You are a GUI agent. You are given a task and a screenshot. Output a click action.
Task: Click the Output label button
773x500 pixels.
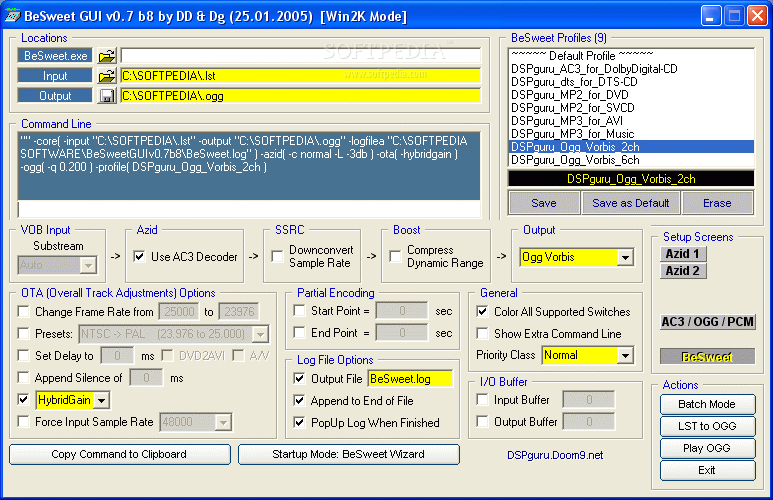click(x=55, y=96)
